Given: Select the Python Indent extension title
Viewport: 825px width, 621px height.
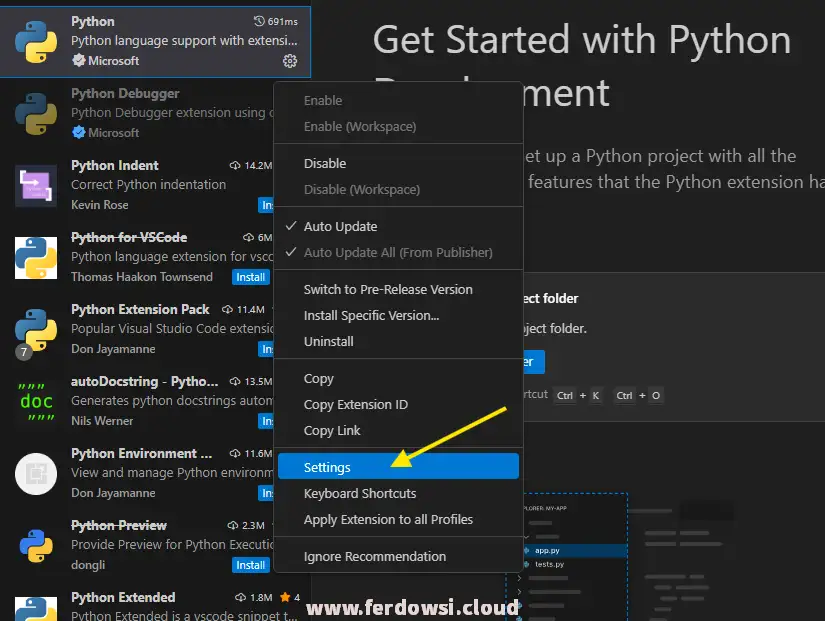Looking at the screenshot, I should 115,165.
